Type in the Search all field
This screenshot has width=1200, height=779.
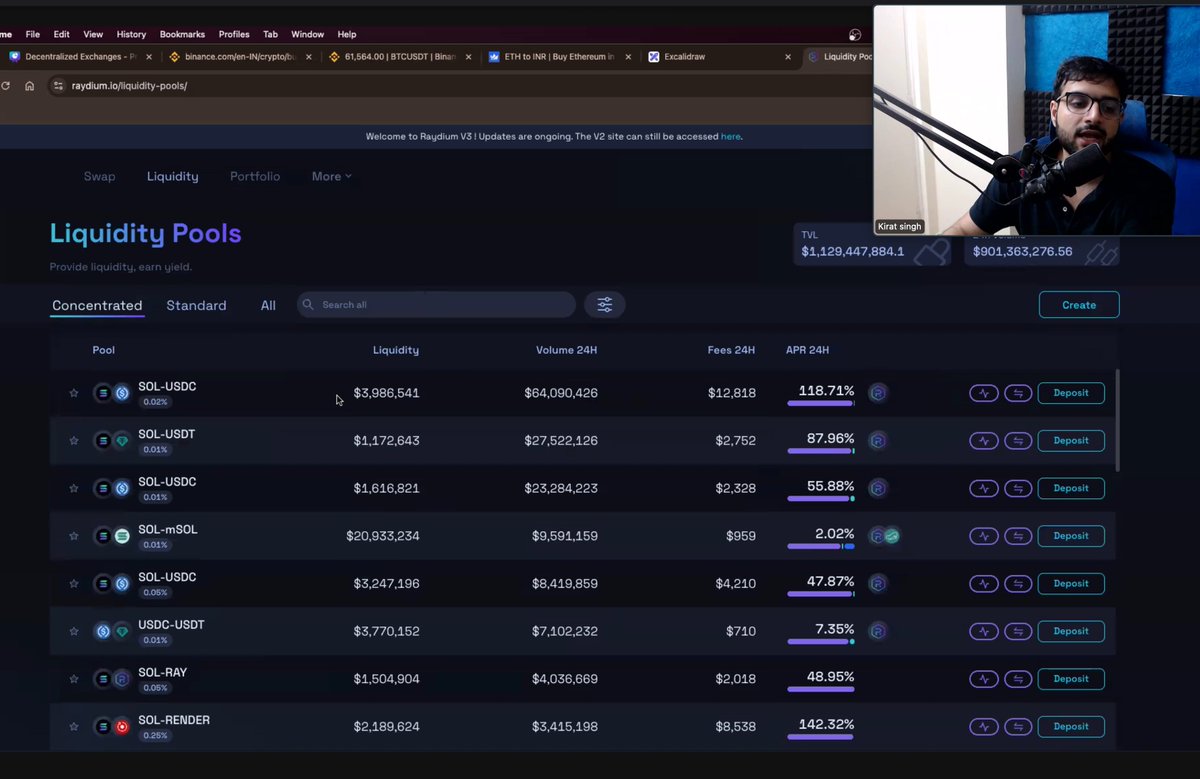pyautogui.click(x=435, y=304)
